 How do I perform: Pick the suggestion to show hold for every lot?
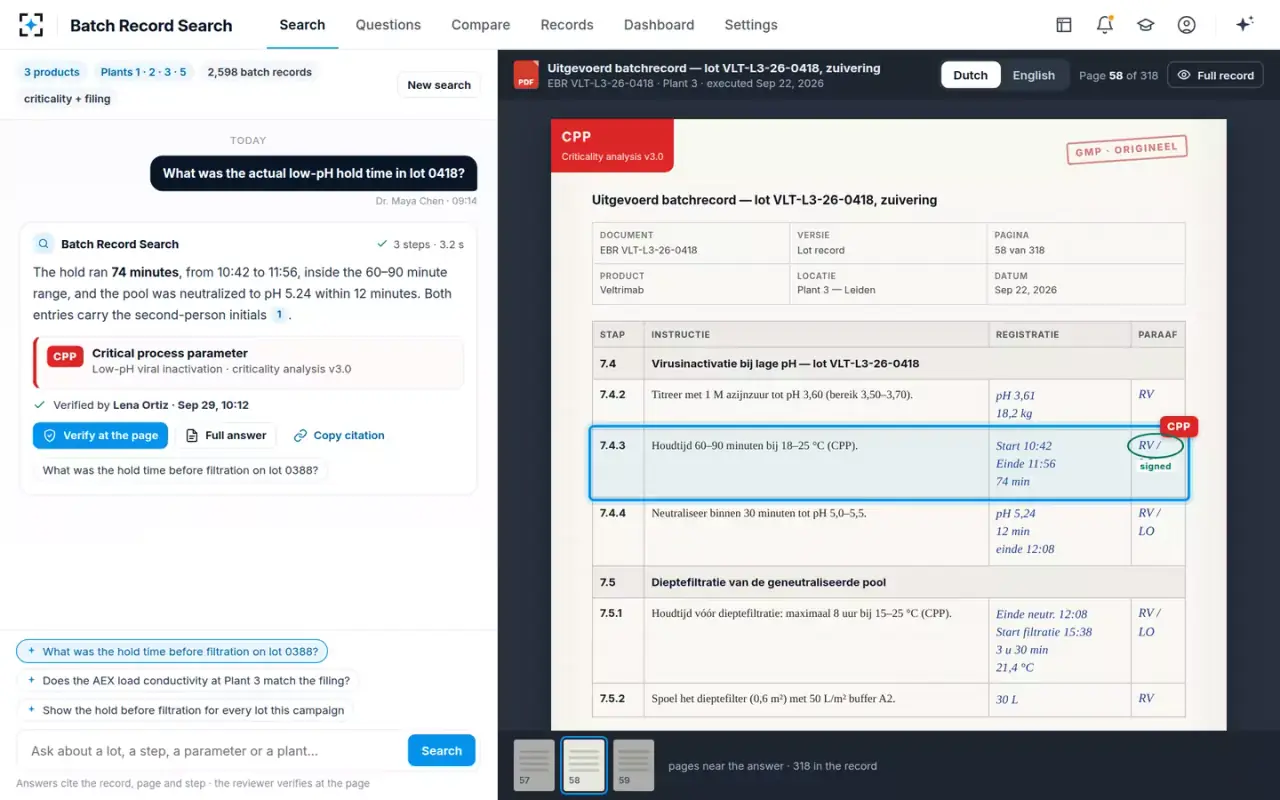[x=185, y=710]
